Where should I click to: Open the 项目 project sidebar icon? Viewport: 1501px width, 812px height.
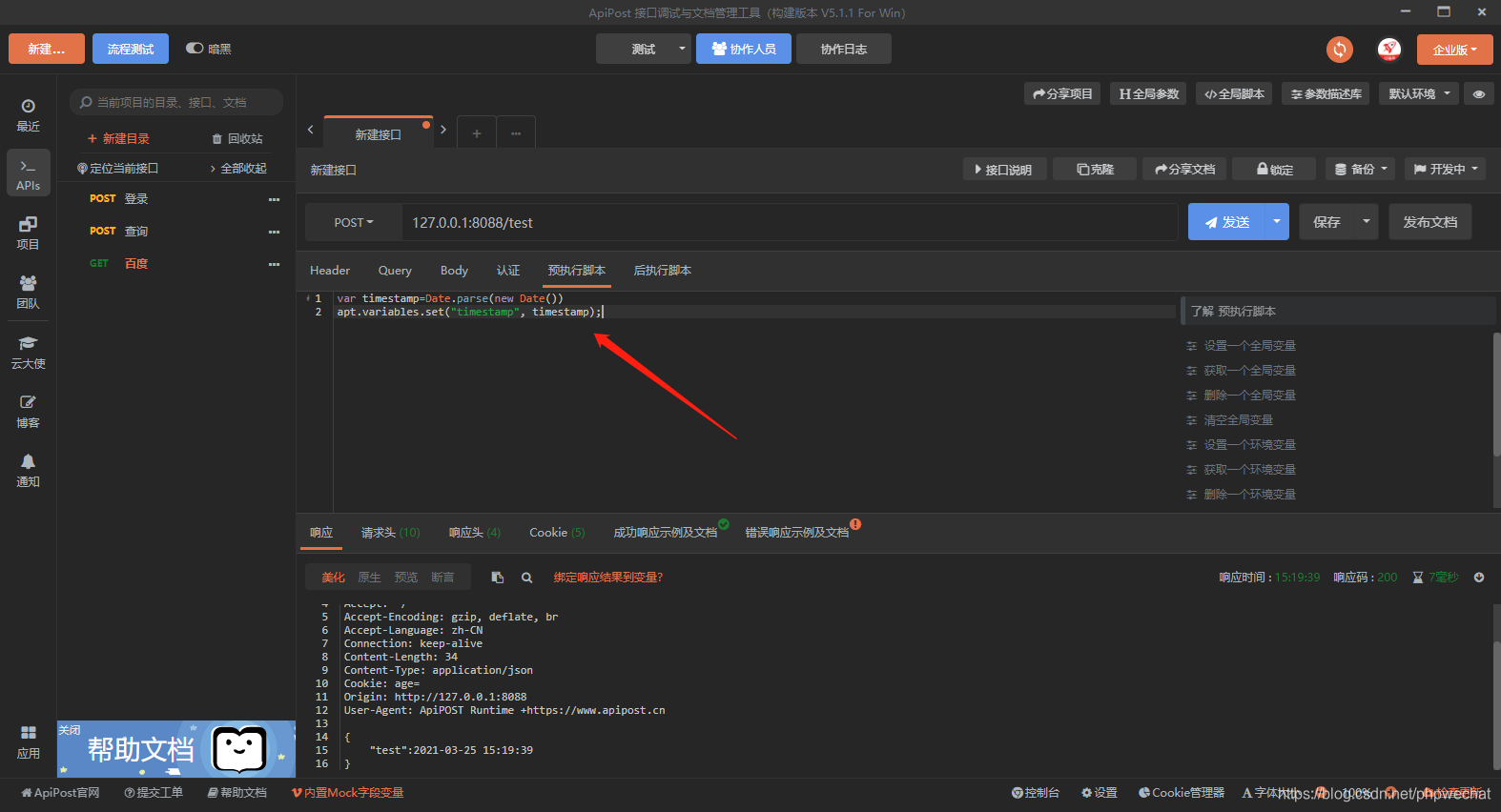coord(28,233)
